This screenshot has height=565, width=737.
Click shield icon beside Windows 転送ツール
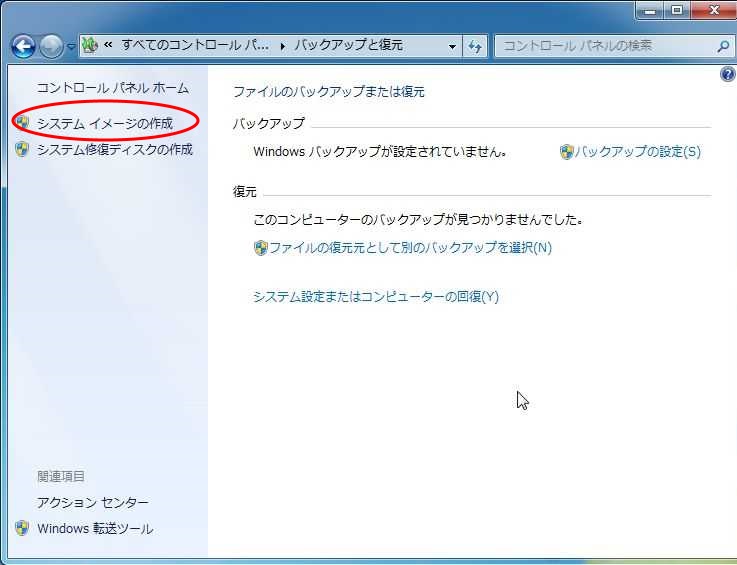22,528
